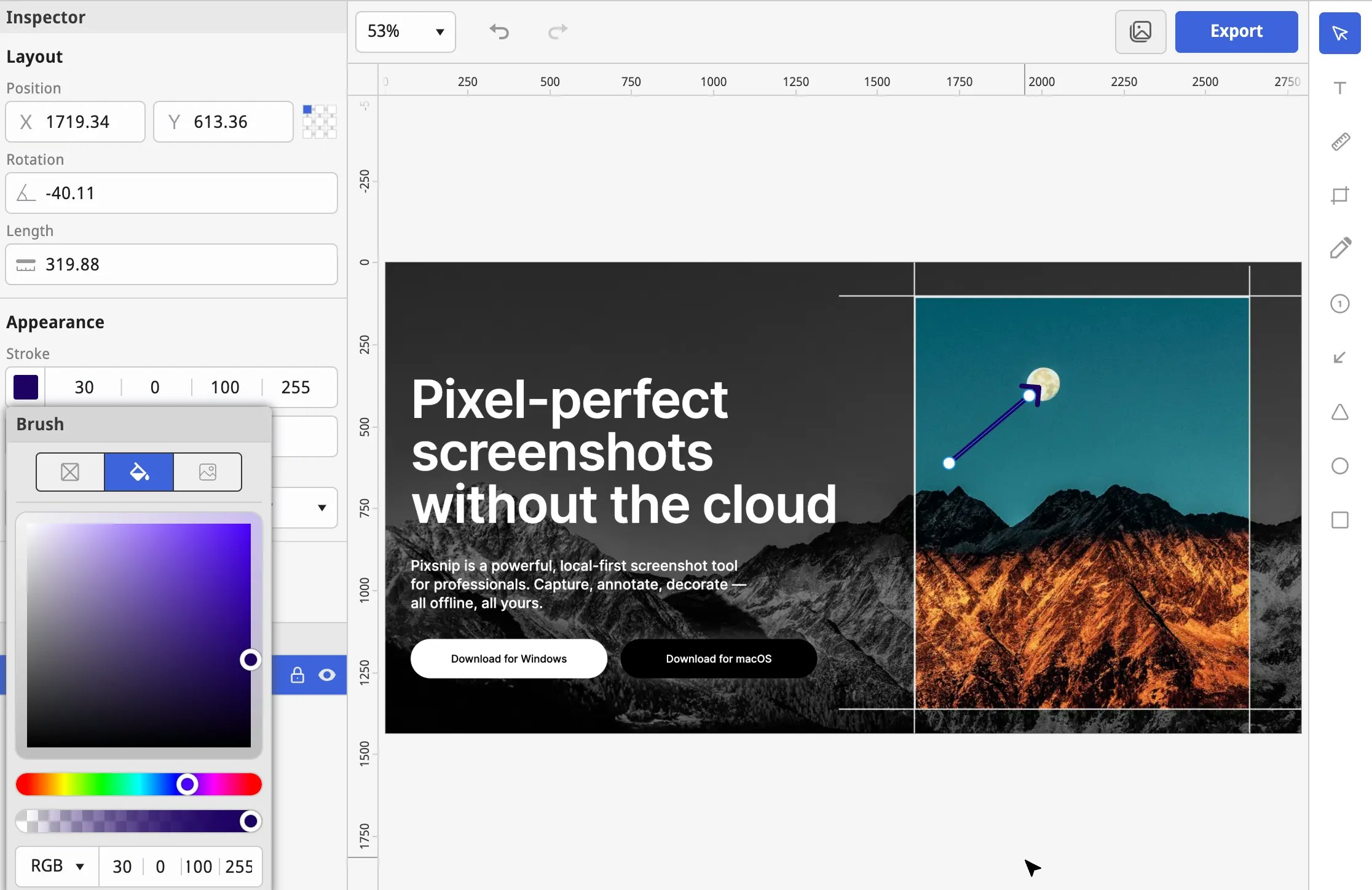
Task: Toggle the layer lock icon
Action: 298,675
